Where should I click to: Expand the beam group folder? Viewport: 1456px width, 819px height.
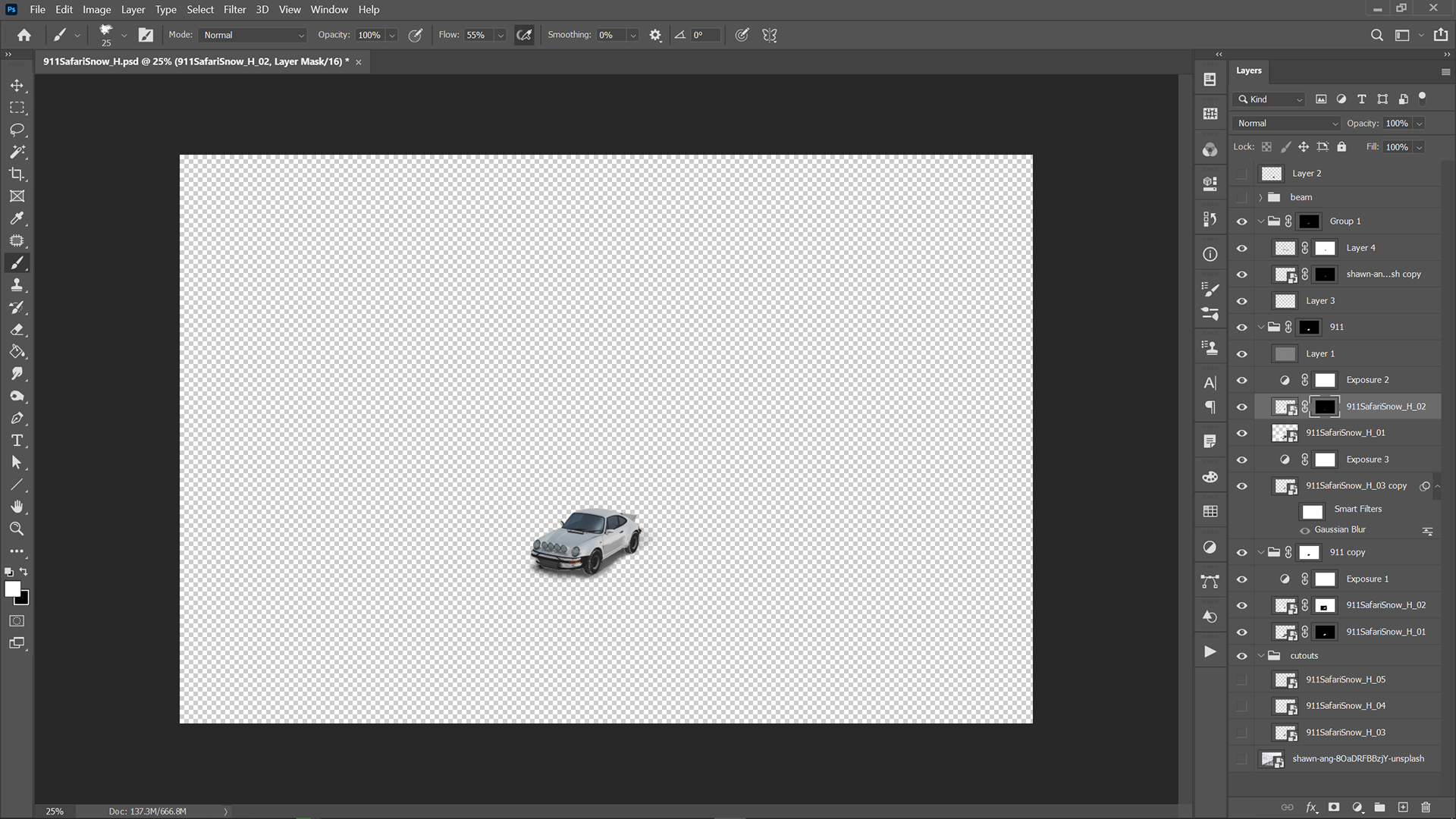point(1260,197)
